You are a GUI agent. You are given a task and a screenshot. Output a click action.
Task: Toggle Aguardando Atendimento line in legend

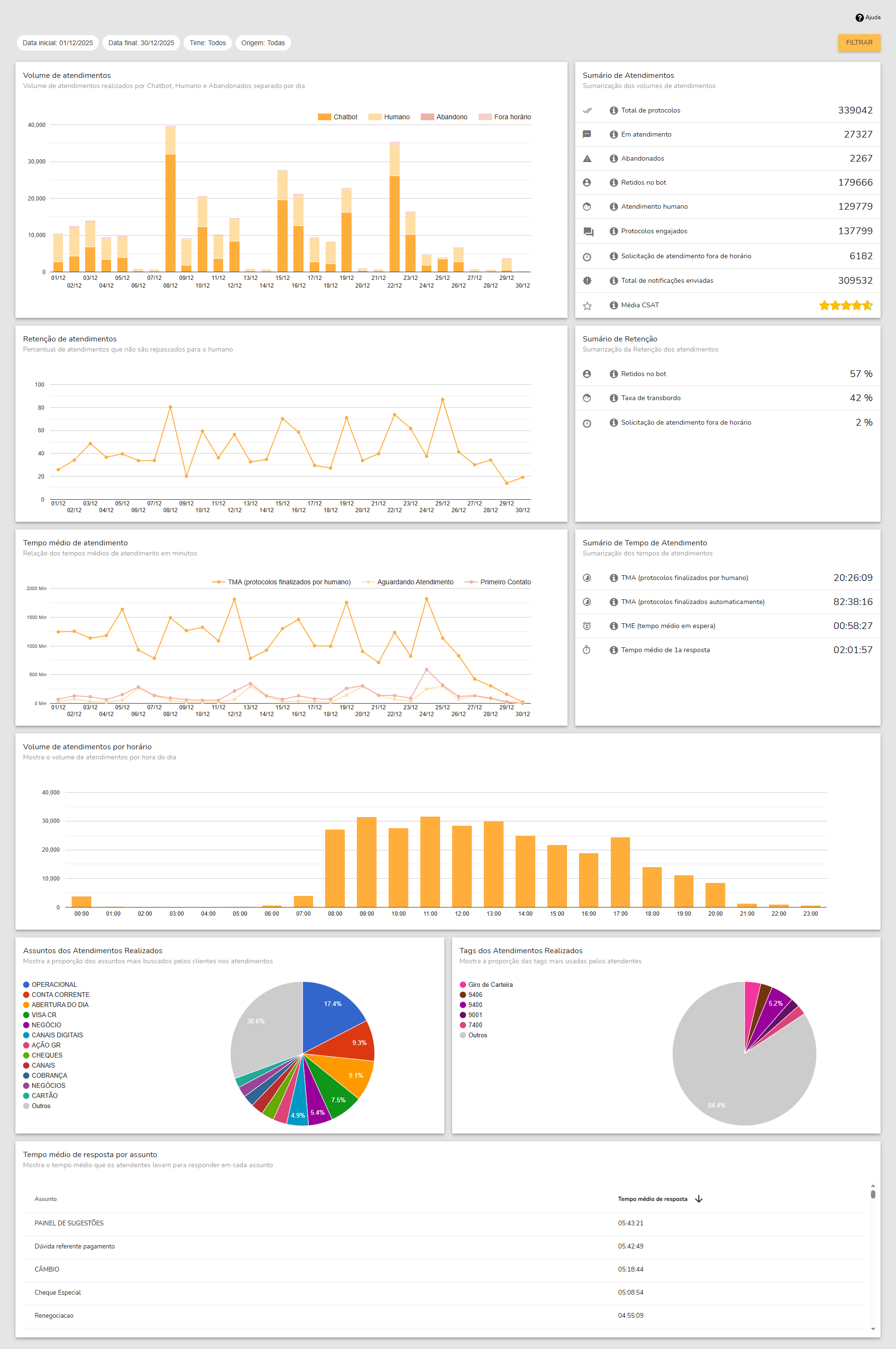[407, 582]
